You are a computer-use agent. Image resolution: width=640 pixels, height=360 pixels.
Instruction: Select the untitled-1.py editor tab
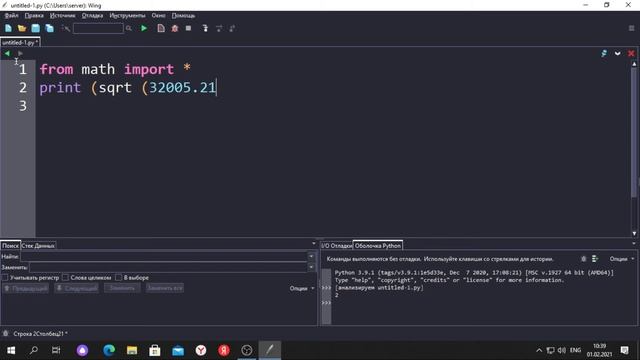[x=20, y=42]
